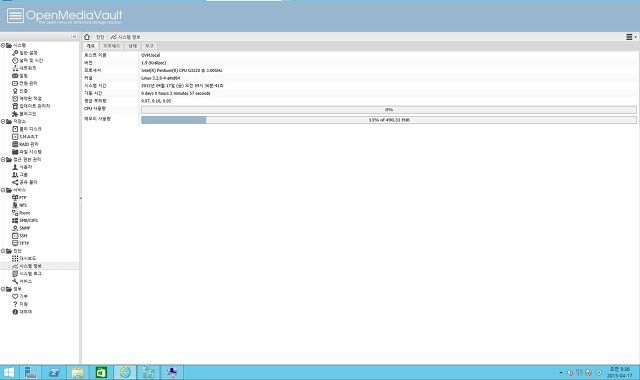The image size is (640, 380).
Task: Collapse the sidebar navigation panel
Action: tap(74, 36)
